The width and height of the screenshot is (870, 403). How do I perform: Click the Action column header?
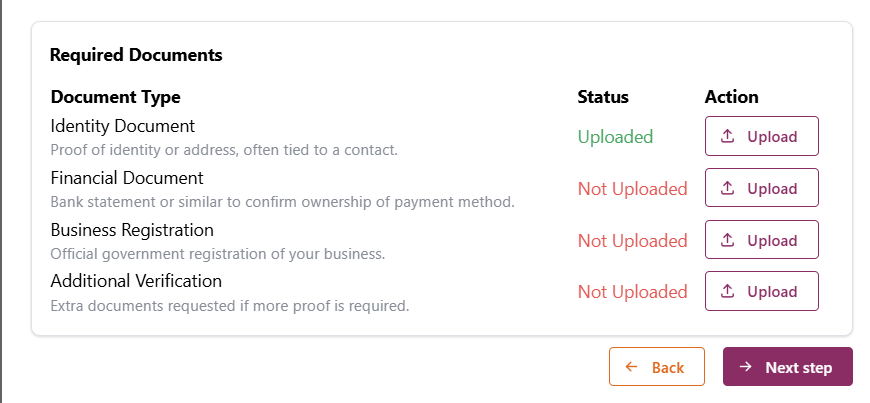(731, 97)
